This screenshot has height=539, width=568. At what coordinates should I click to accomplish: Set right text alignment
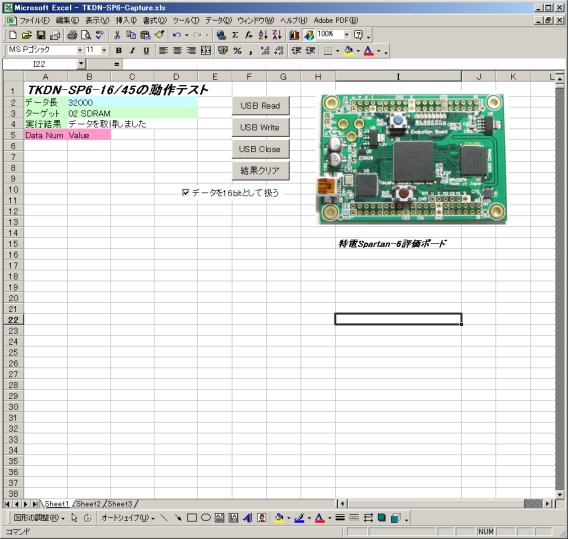point(191,51)
